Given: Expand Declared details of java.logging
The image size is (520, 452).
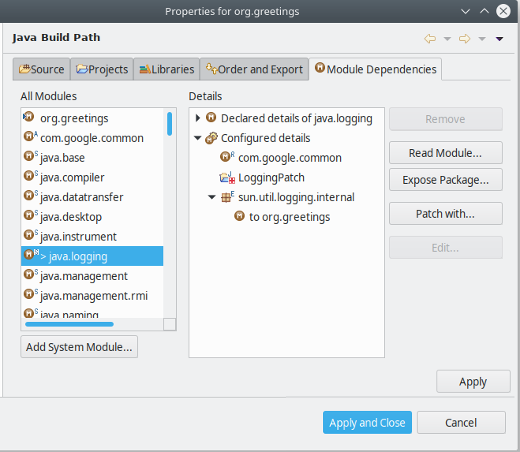Looking at the screenshot, I should (198, 118).
